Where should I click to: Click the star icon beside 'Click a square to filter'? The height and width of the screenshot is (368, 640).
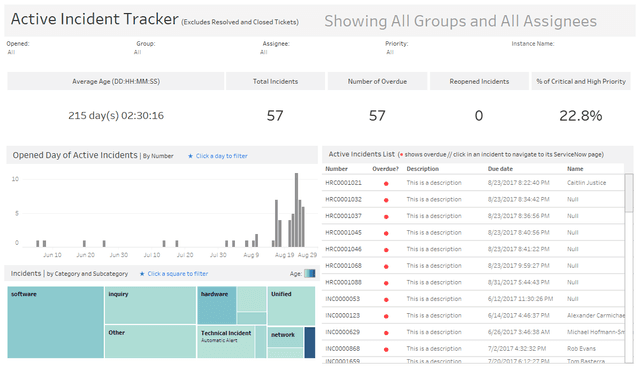(142, 274)
